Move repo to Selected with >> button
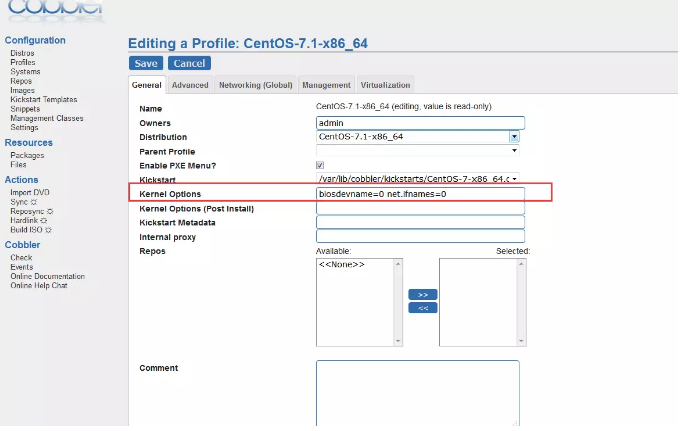This screenshot has height=431, width=681. [x=423, y=295]
